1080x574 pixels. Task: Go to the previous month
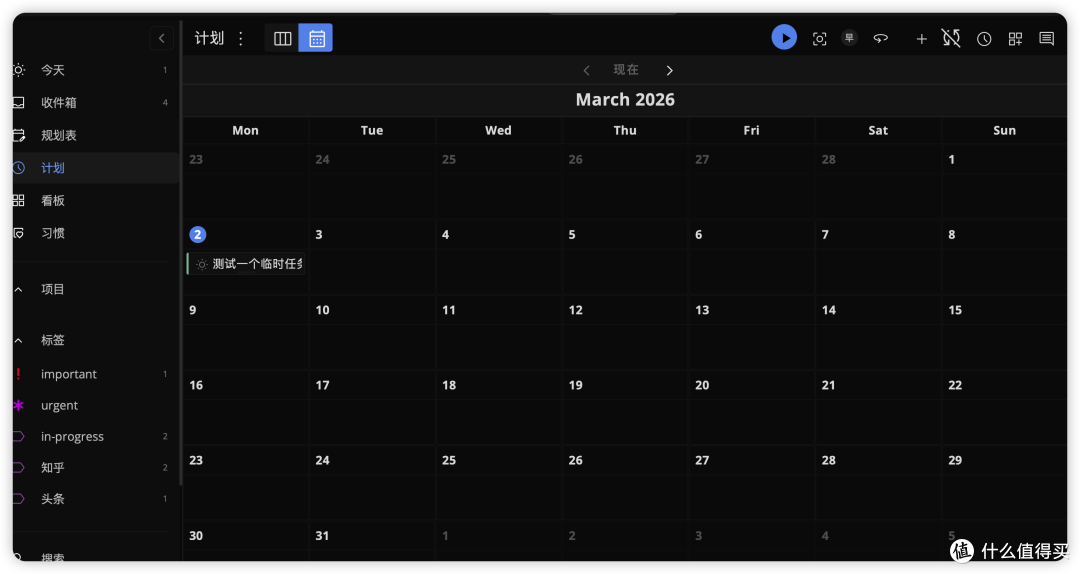point(586,70)
